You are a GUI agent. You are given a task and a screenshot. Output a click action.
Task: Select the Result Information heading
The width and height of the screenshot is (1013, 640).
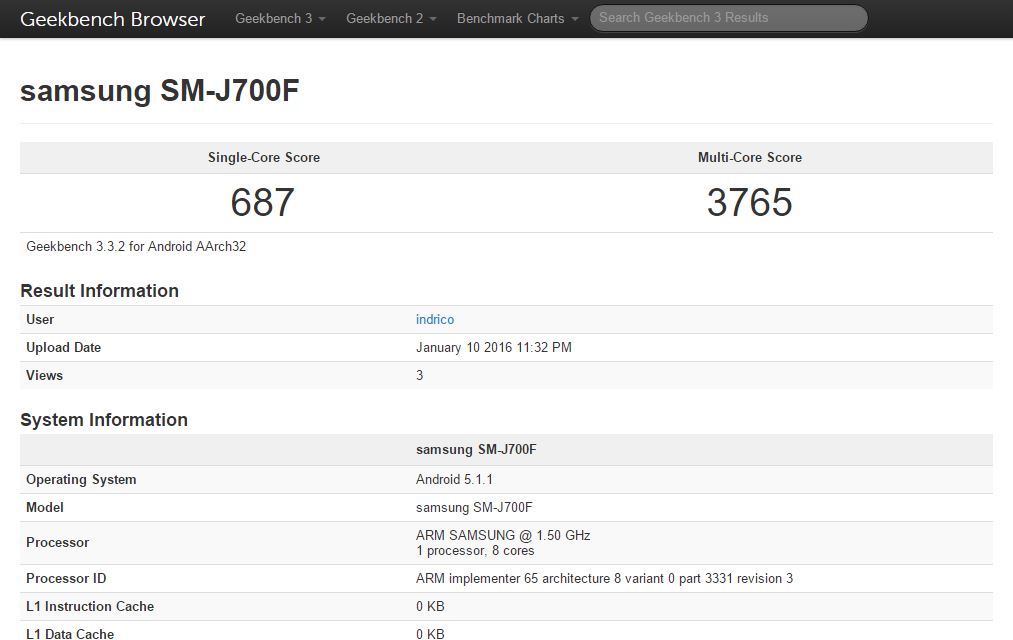click(x=99, y=291)
